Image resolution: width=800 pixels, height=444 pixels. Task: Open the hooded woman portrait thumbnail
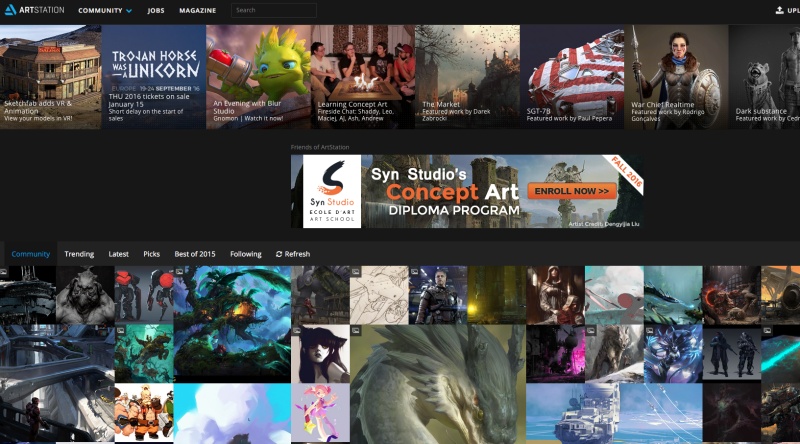click(556, 295)
